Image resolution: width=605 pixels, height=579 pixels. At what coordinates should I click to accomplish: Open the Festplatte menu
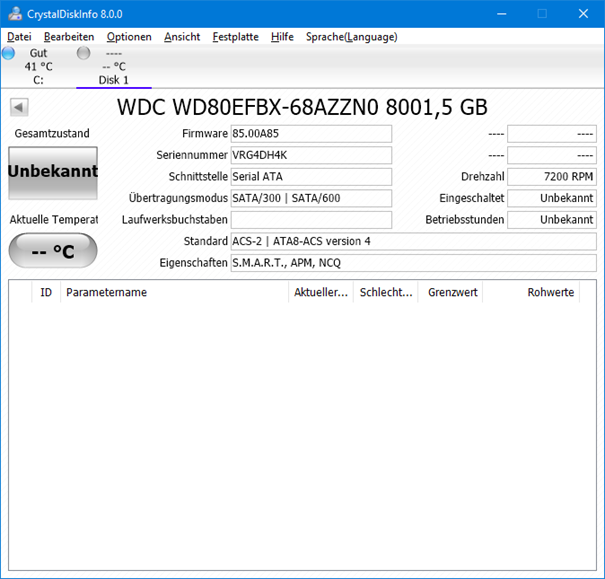[x=236, y=37]
